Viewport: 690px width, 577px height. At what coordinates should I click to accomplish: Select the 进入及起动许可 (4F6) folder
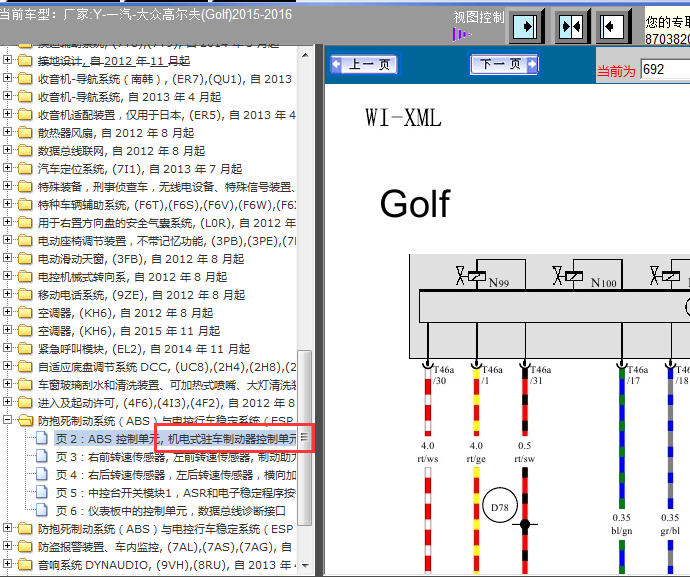tap(166, 403)
